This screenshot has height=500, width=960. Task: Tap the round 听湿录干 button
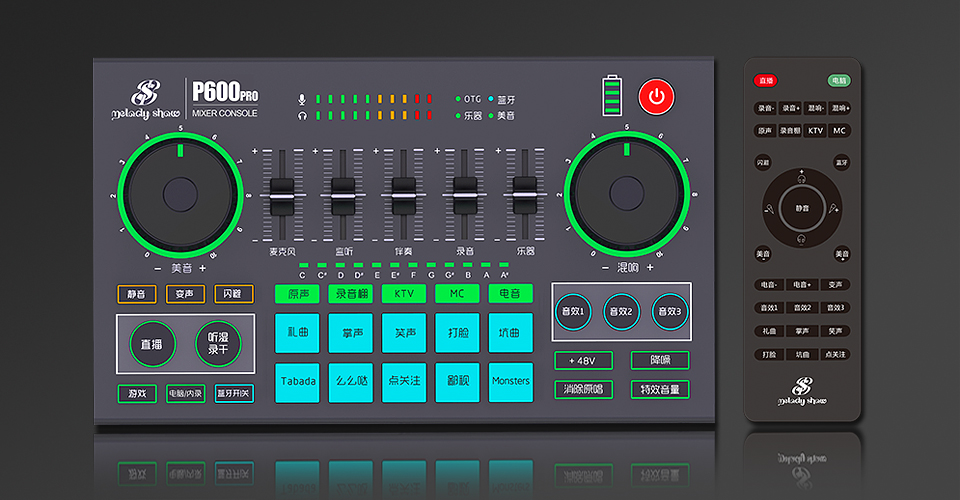218,344
